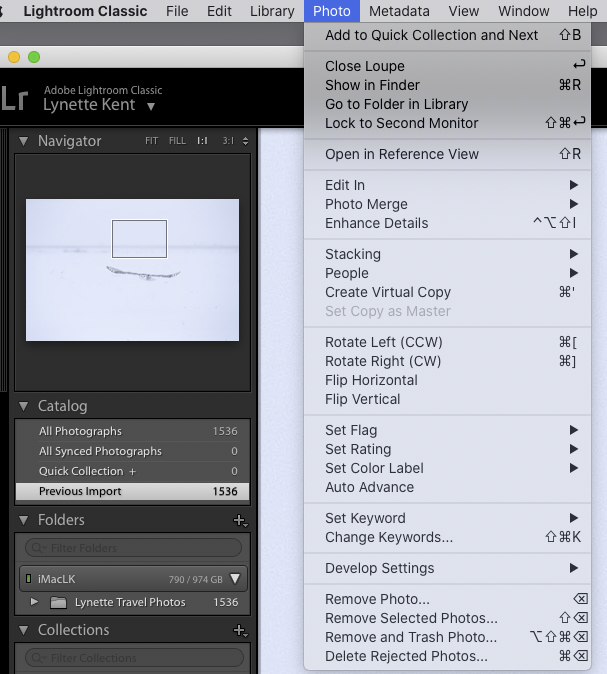Open the identity plate dropdown arrow
607x674 pixels.
click(151, 106)
